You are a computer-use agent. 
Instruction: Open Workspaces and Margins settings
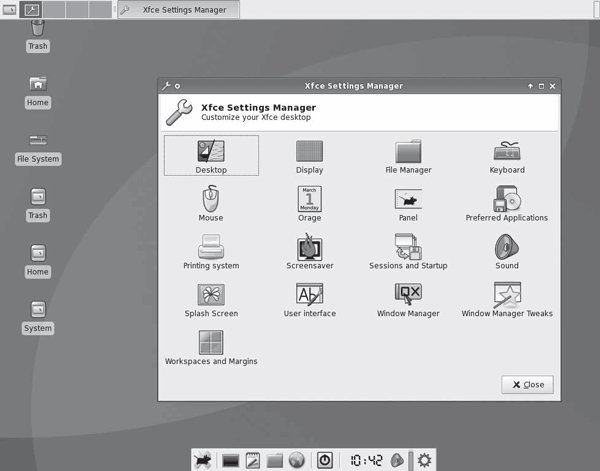point(211,346)
